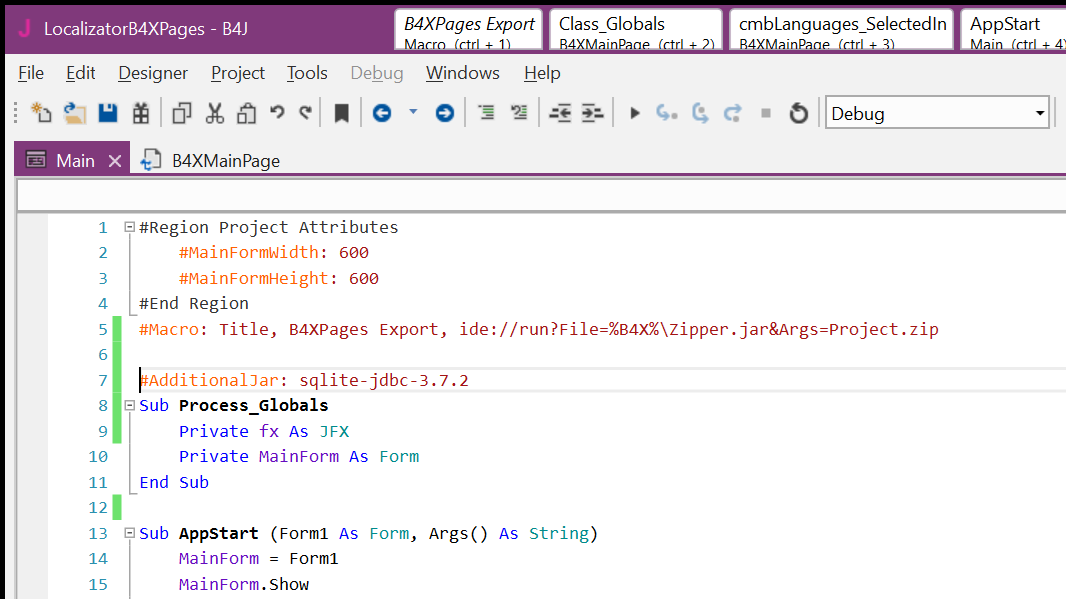The width and height of the screenshot is (1066, 599).
Task: Click line number 10 in gutter
Action: click(98, 456)
